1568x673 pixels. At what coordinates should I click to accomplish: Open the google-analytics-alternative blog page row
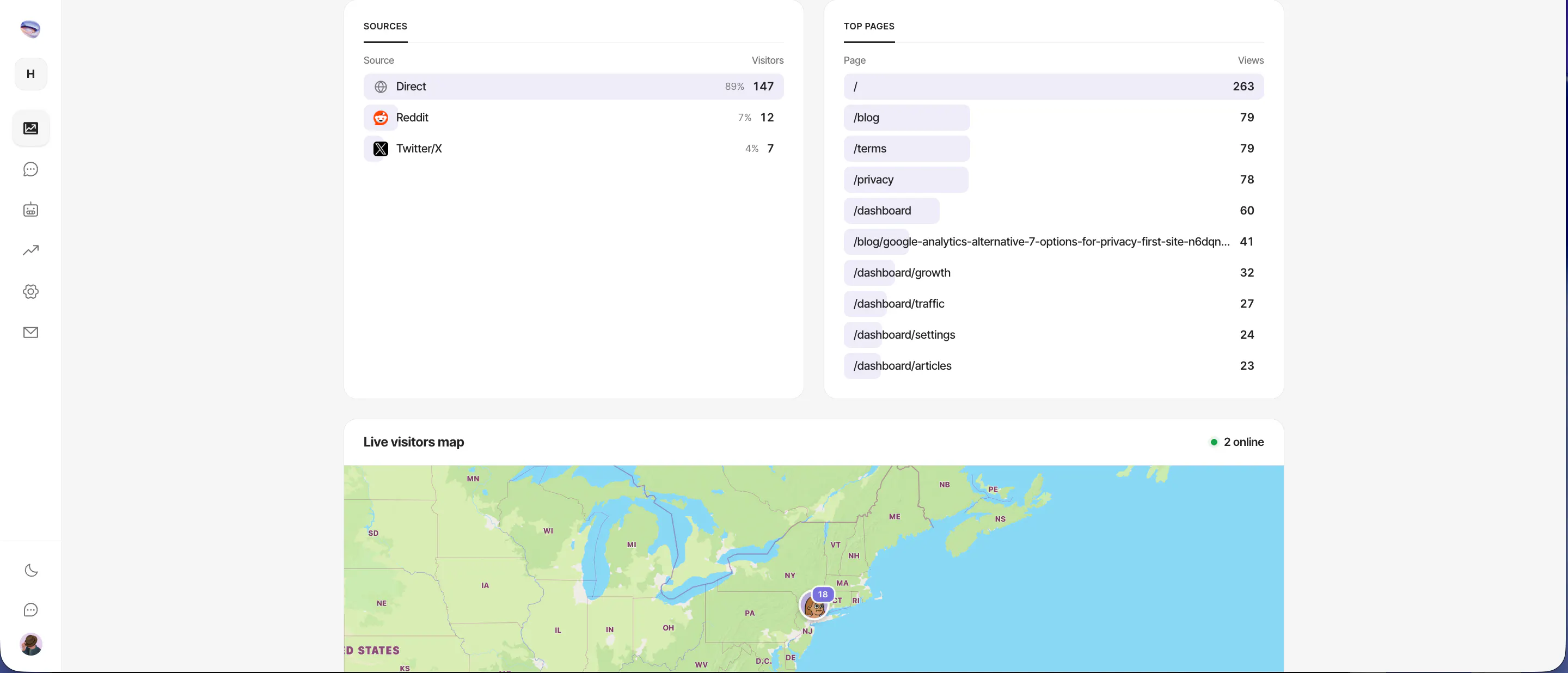tap(1053, 242)
